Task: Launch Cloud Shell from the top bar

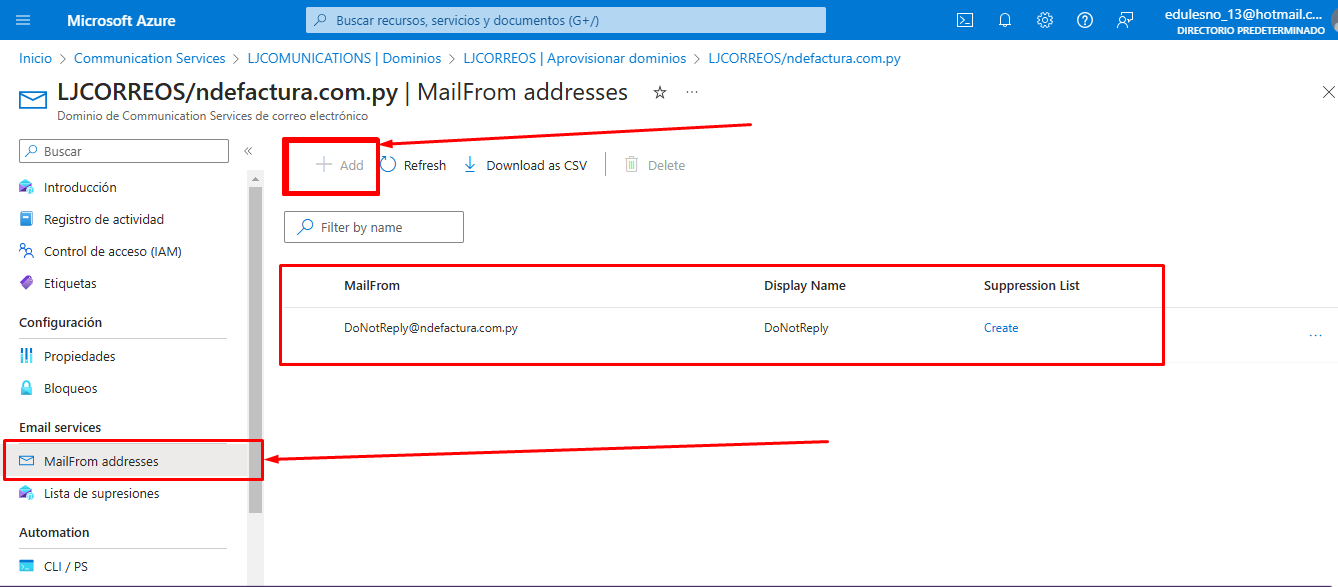Action: point(965,20)
